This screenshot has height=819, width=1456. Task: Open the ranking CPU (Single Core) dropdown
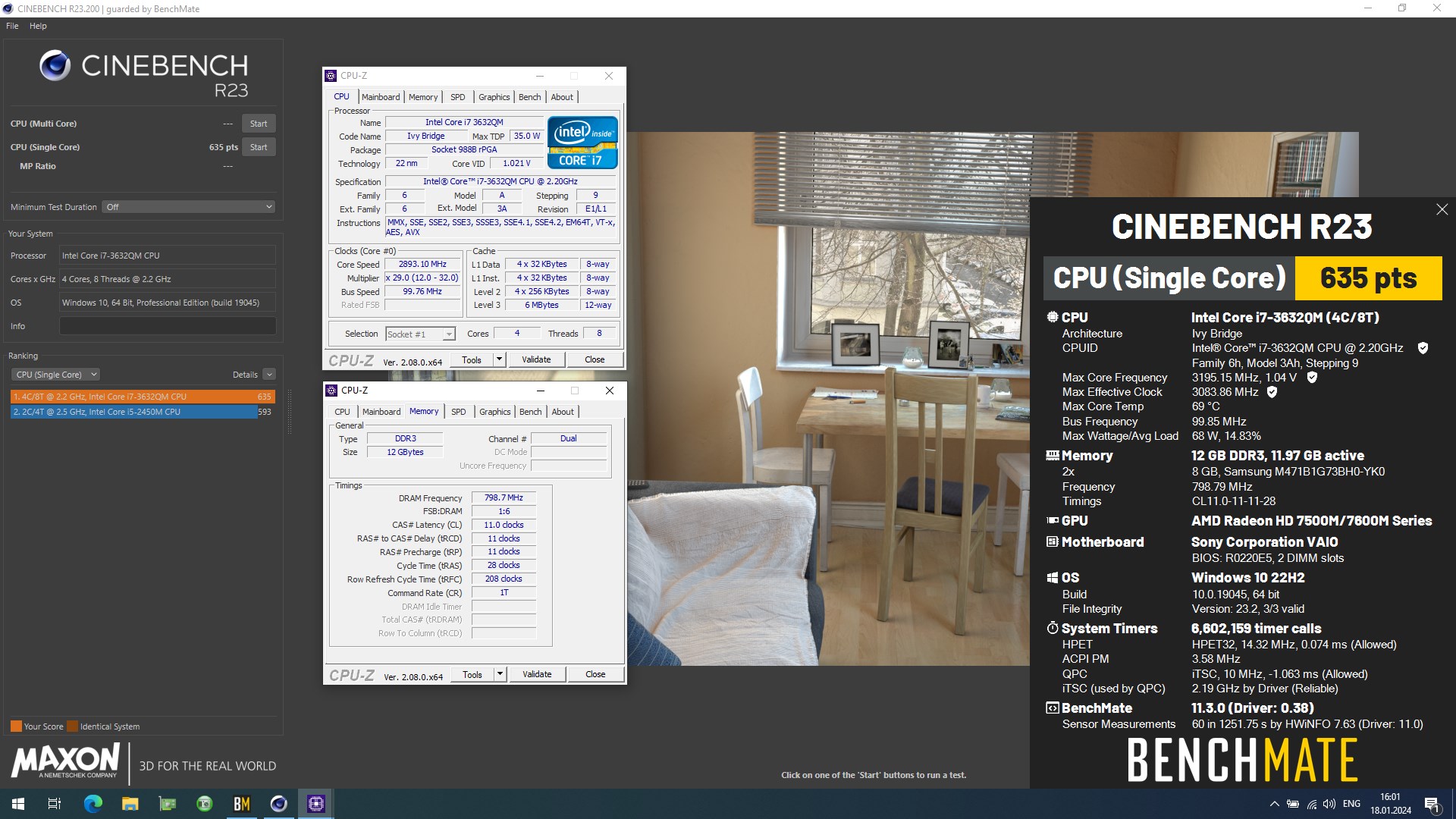55,375
